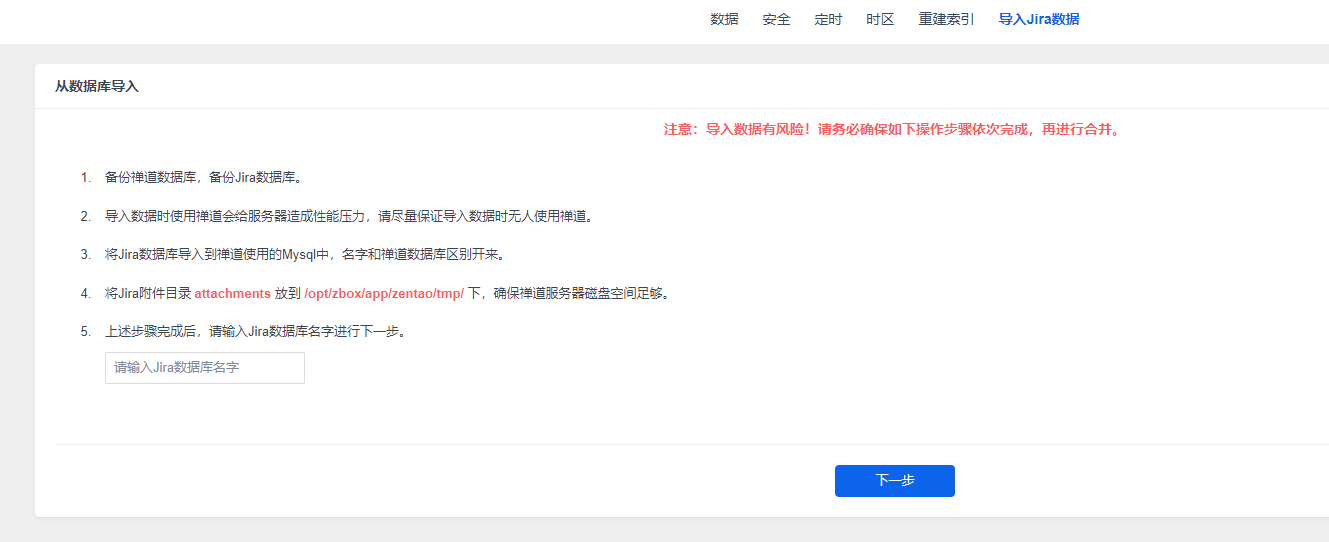This screenshot has height=542, width=1329.
Task: Click the red attachments keyword
Action: [x=232, y=294]
